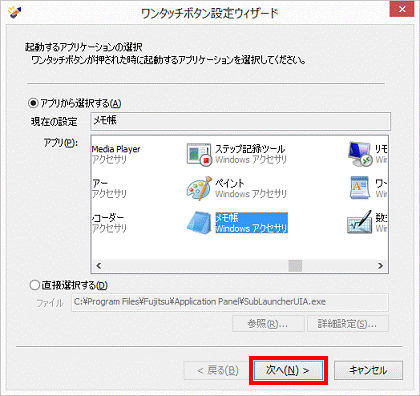Select the 'ペイント' list label
The image size is (420, 396).
point(230,183)
